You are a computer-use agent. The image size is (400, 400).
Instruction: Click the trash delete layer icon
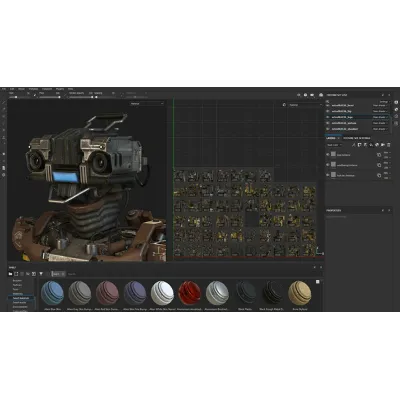[389, 145]
